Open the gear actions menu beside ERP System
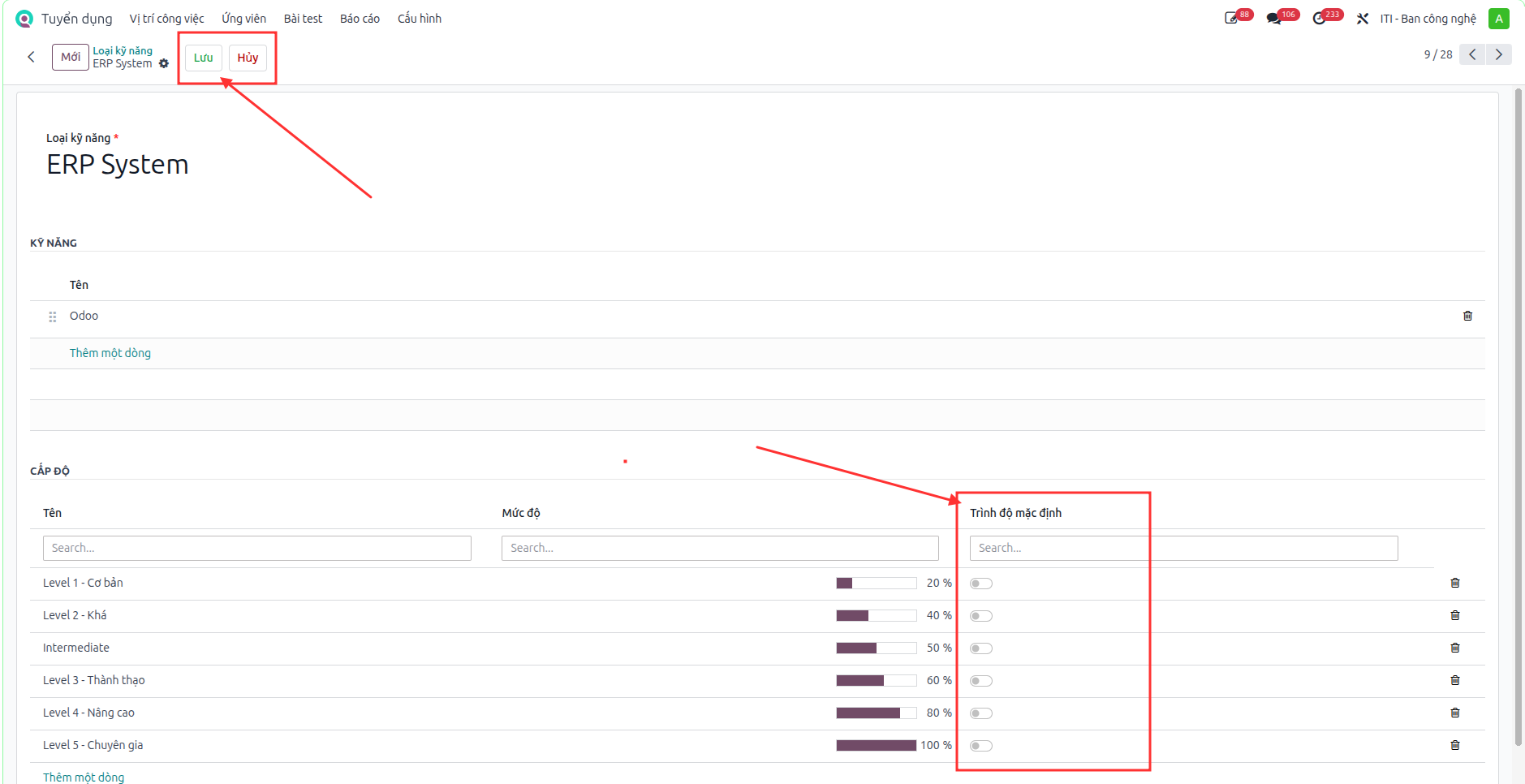1525x784 pixels. click(164, 63)
